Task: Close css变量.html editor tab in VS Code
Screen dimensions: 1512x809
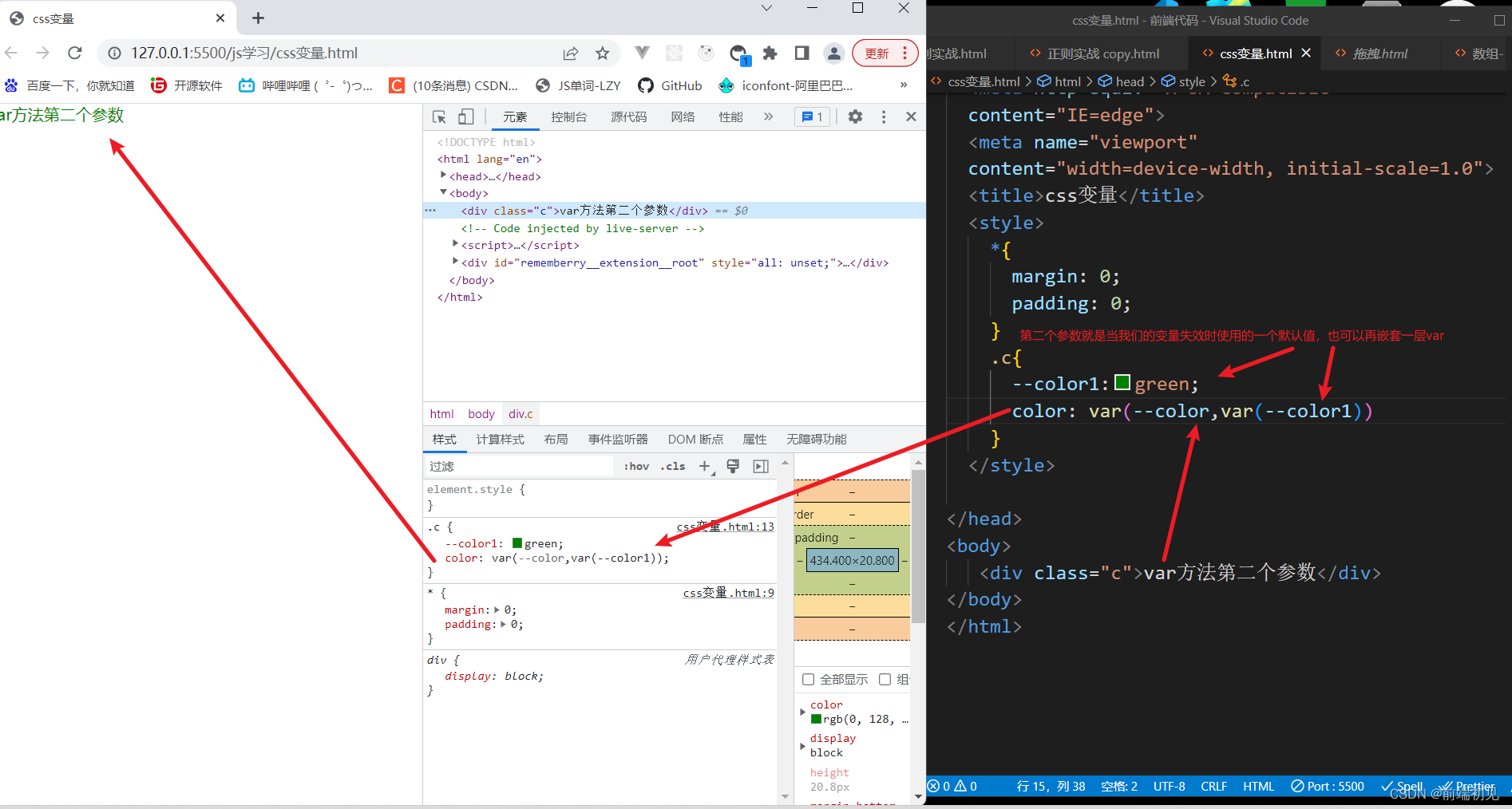Action: point(1306,53)
